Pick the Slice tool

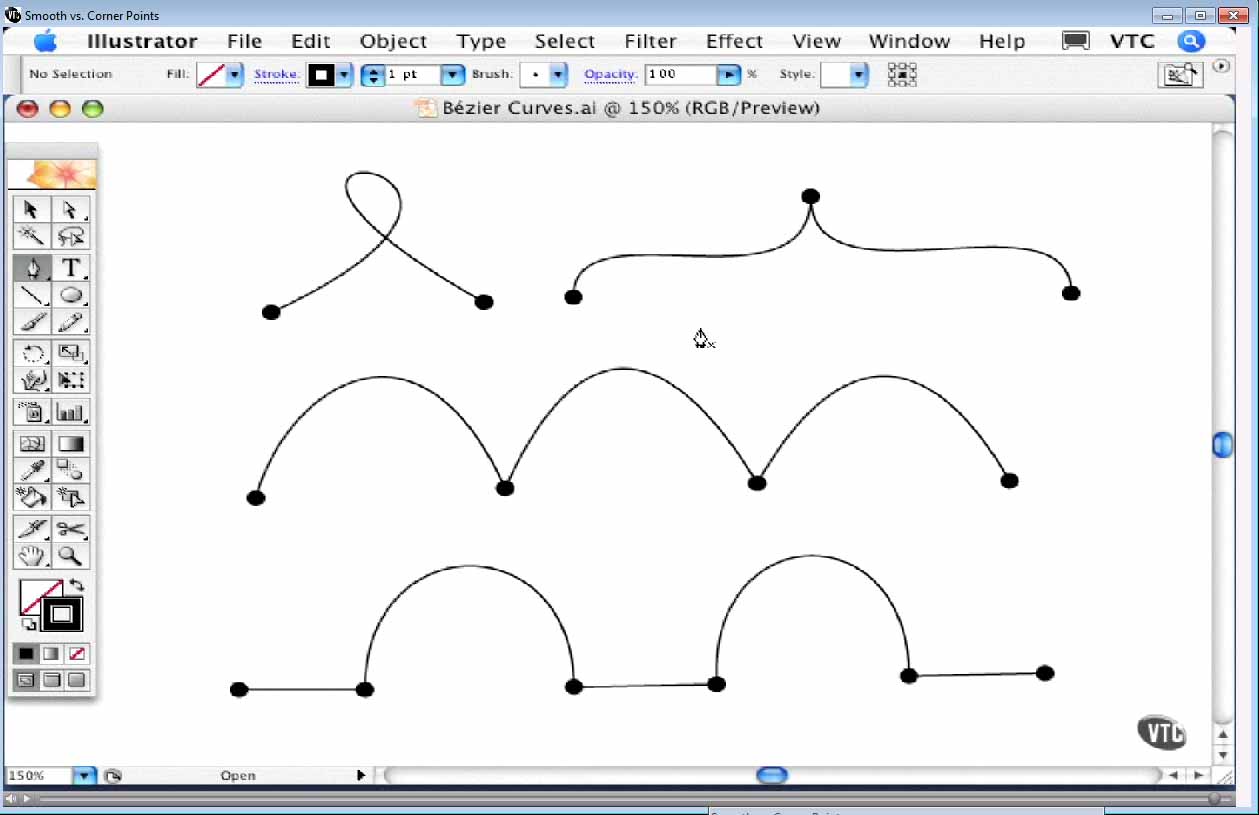point(32,529)
